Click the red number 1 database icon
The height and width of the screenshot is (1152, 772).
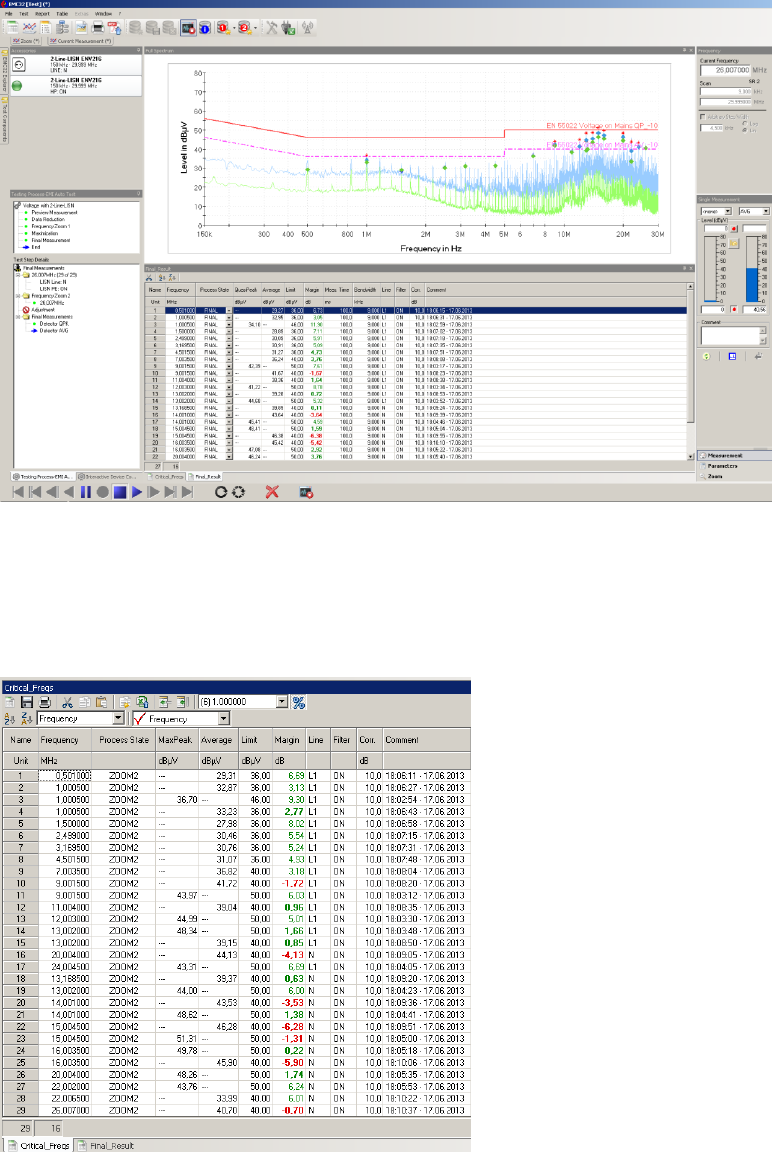coord(222,28)
